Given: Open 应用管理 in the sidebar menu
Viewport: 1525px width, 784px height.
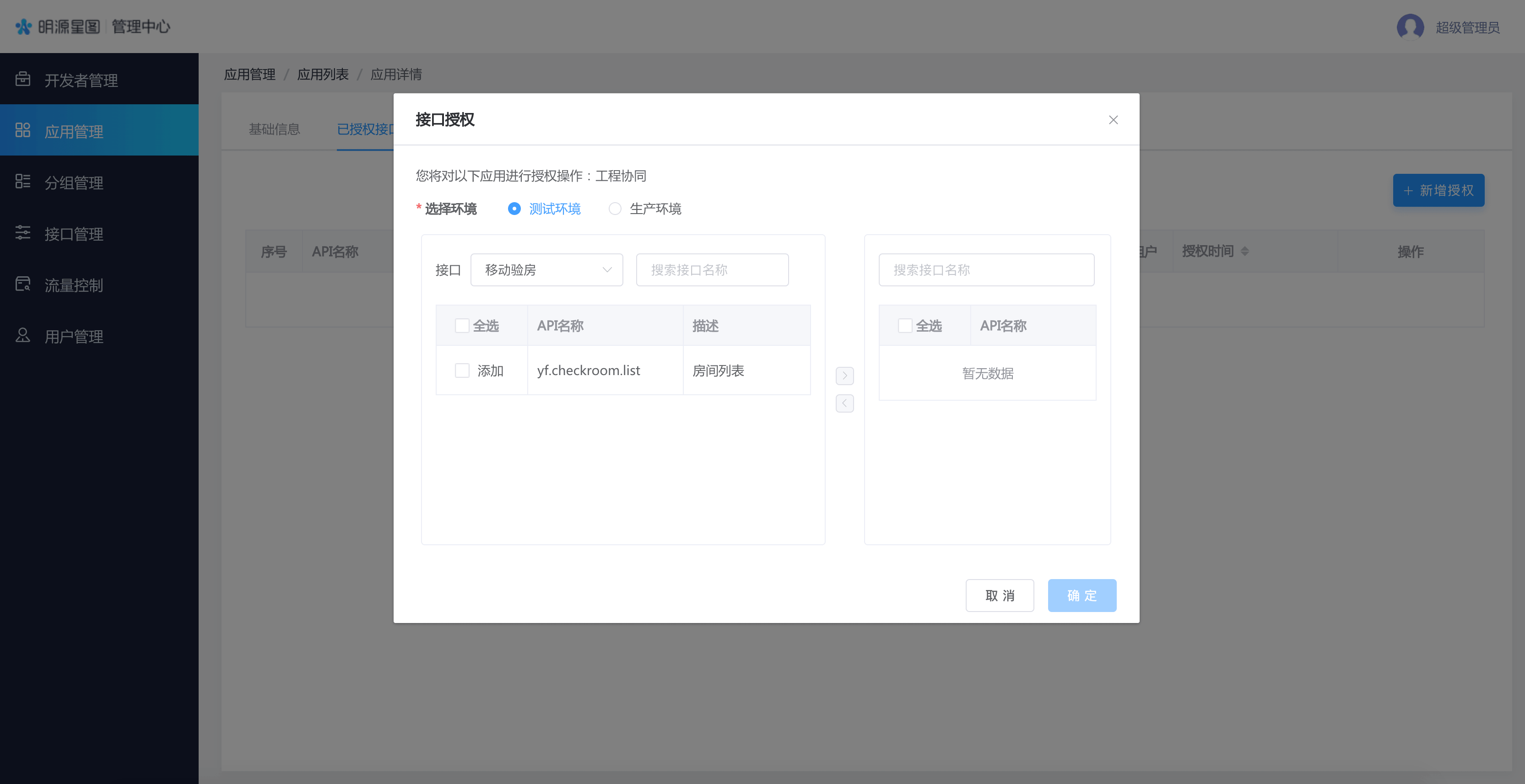Looking at the screenshot, I should 74,131.
